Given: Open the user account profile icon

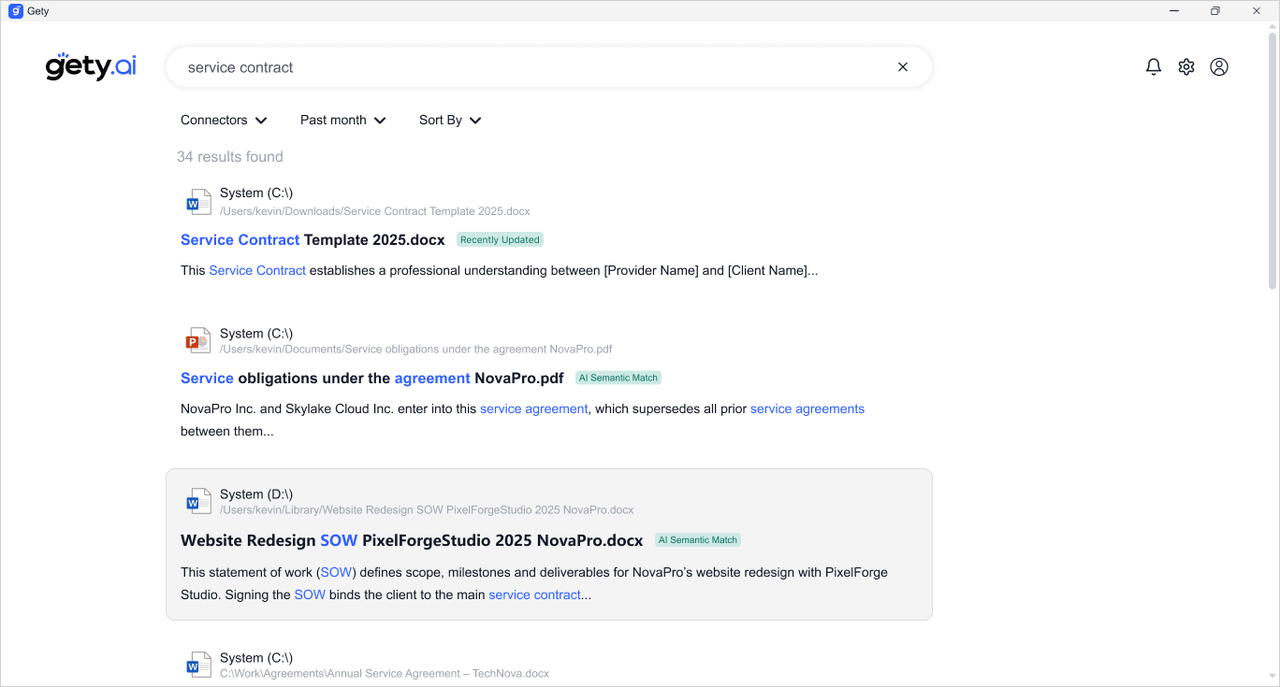Looking at the screenshot, I should click(x=1219, y=67).
